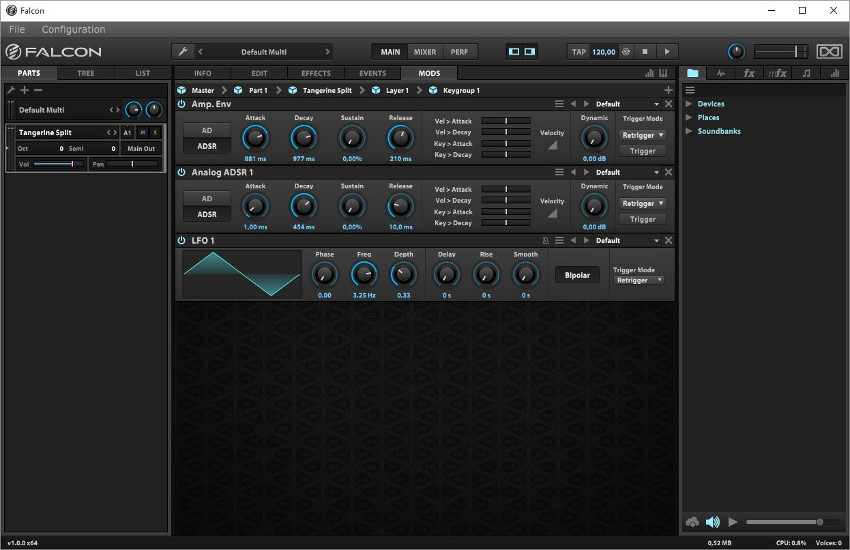Open the fx browser tab
Screen dimensions: 850x550
tap(749, 73)
